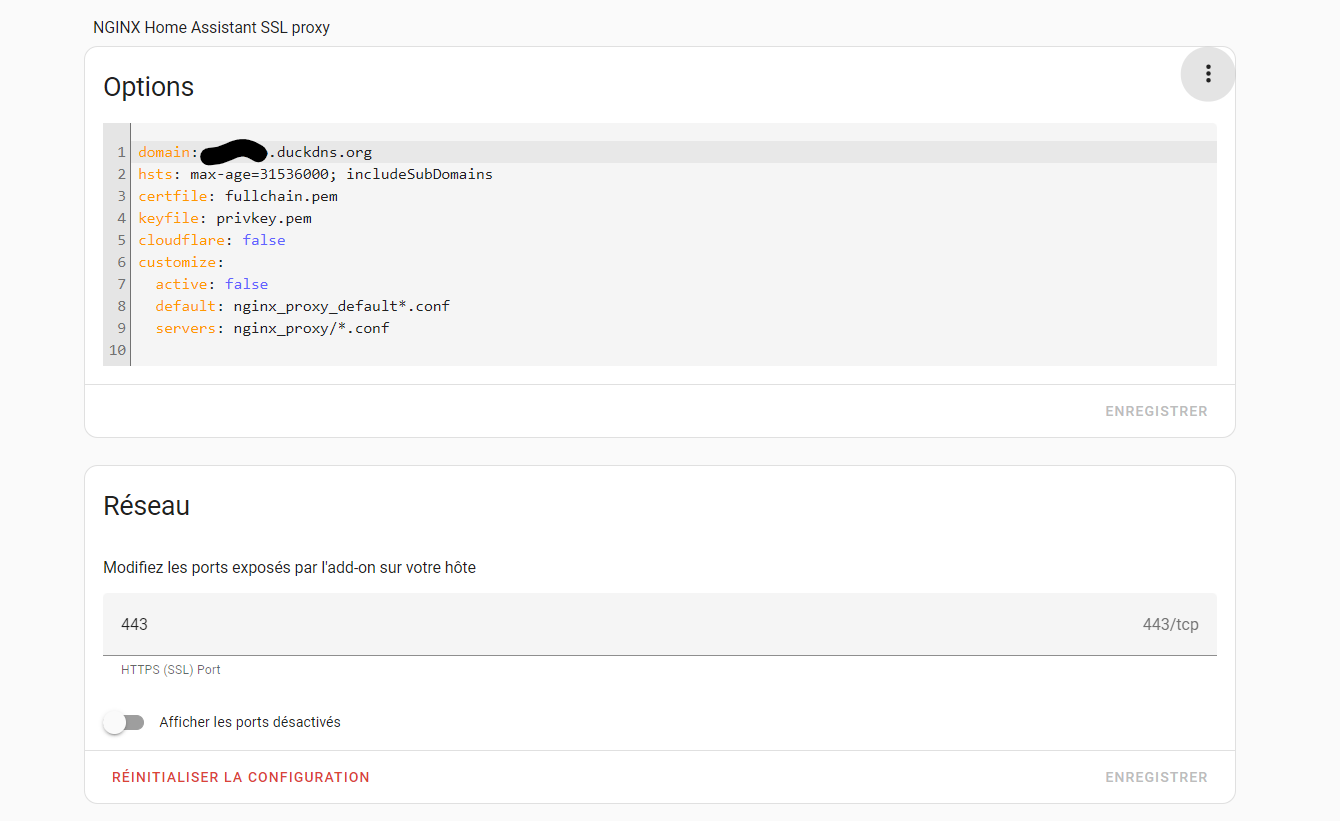Click the 443/tcp port label
Screen dimensions: 1340x821
pos(1170,625)
